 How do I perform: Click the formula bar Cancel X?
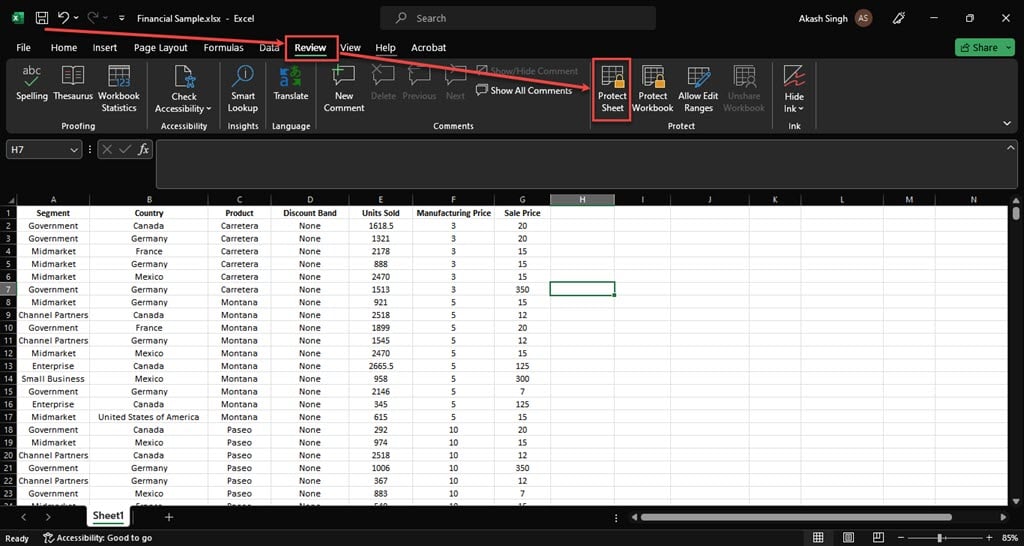tap(108, 150)
